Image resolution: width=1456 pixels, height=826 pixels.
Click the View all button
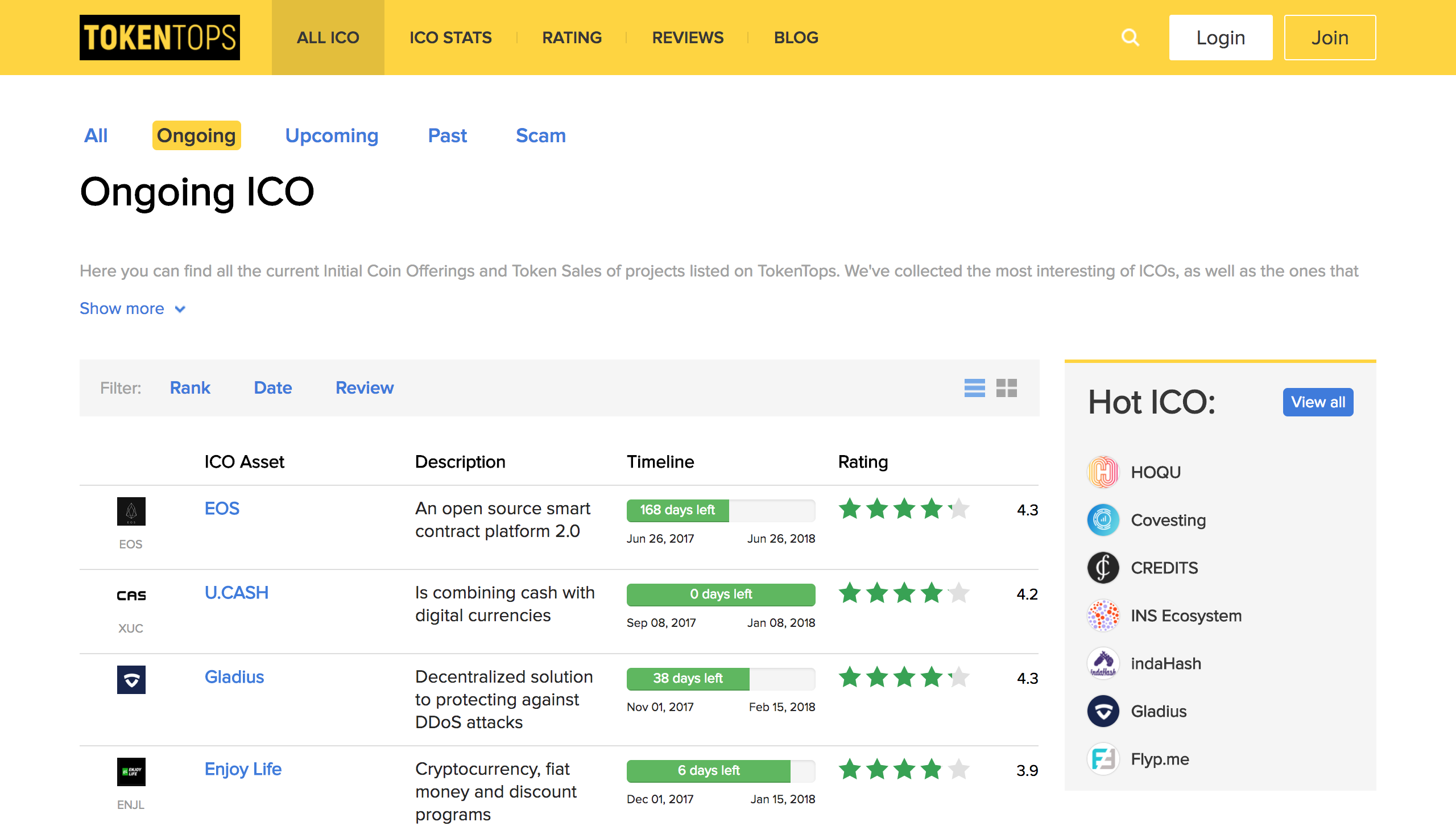pyautogui.click(x=1317, y=402)
